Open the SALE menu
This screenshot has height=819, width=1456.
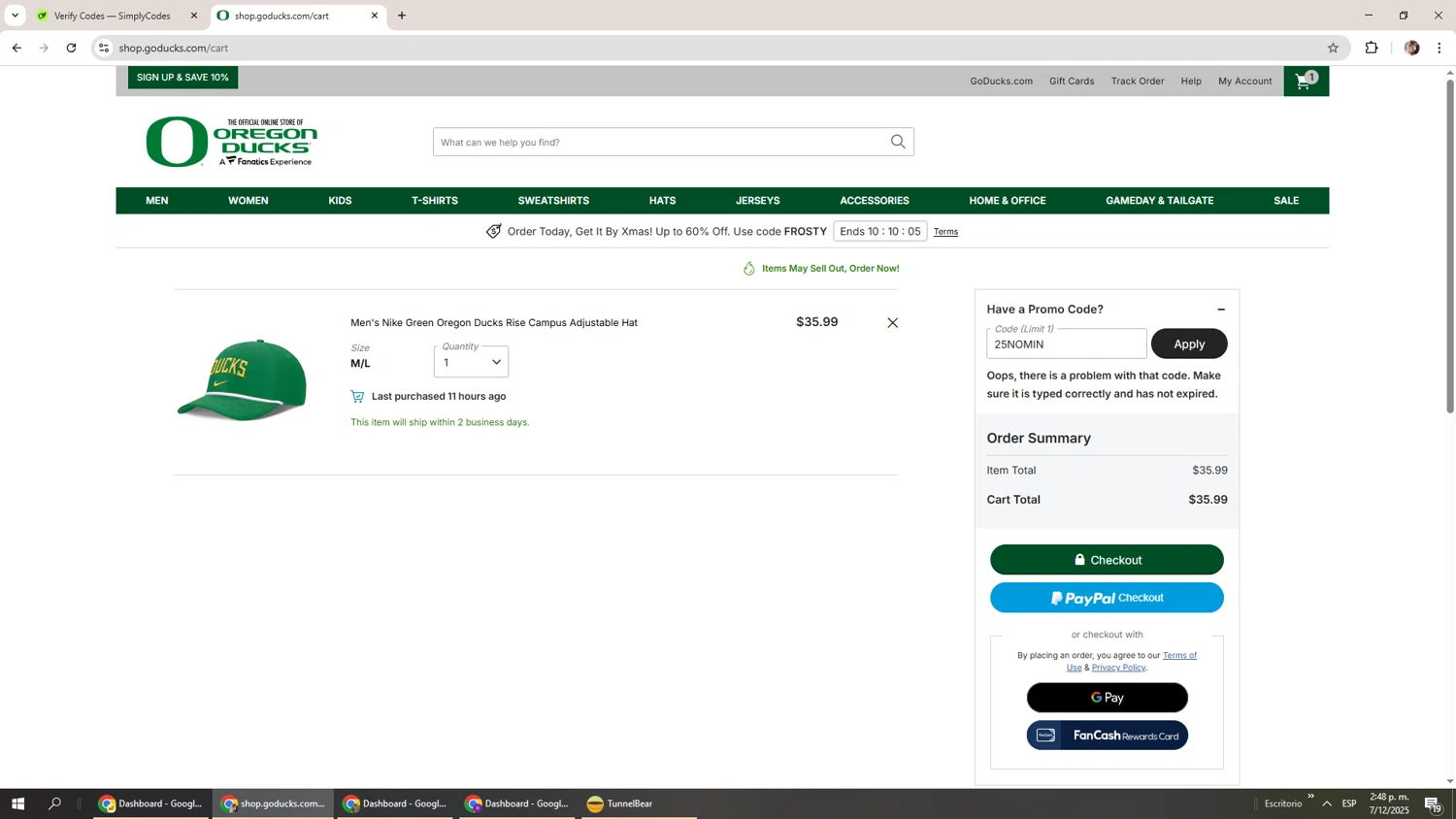[1286, 201]
